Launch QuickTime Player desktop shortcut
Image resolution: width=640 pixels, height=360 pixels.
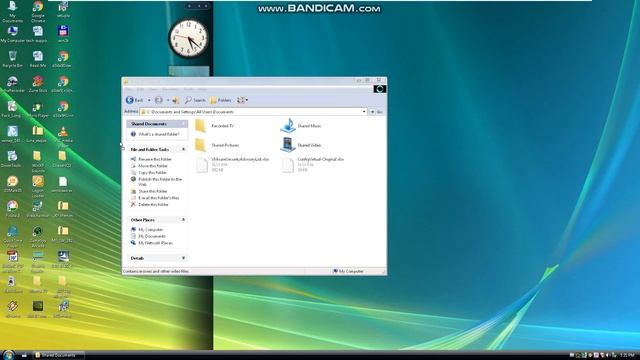click(13, 237)
